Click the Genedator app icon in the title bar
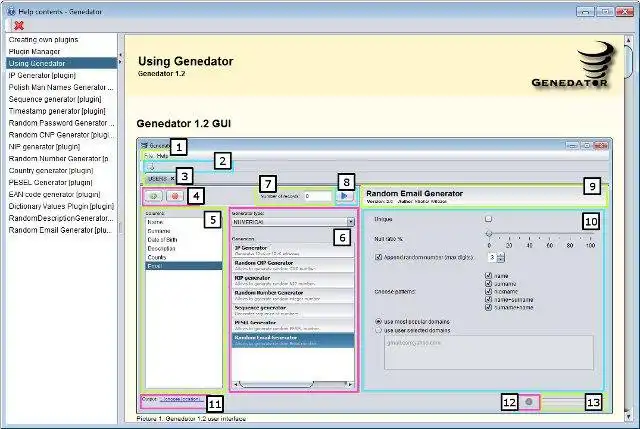The width and height of the screenshot is (640, 429). tap(11, 12)
